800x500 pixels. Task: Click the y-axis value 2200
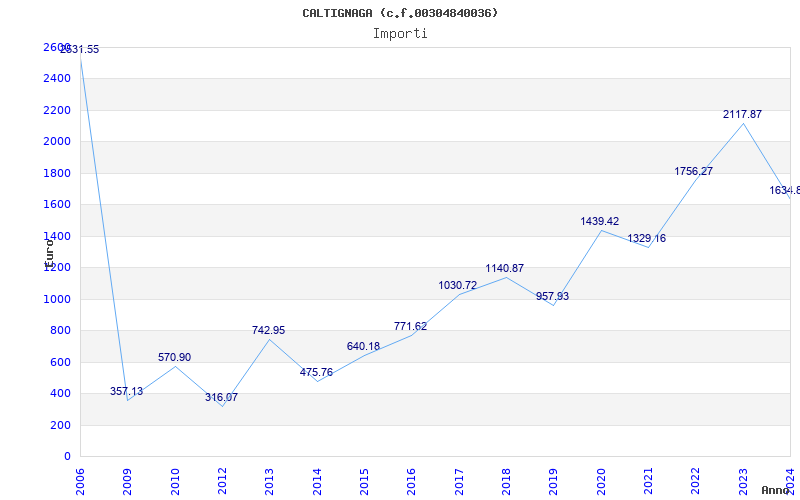(57, 110)
